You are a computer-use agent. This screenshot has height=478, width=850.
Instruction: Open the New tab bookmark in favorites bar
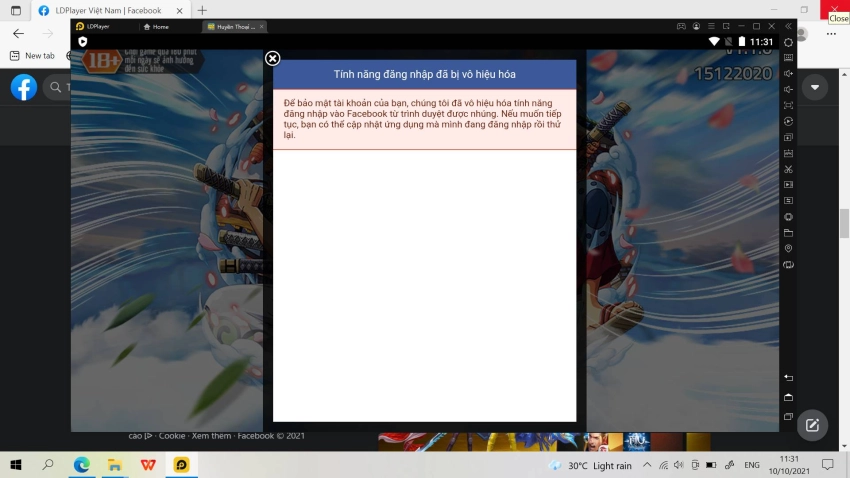(x=33, y=55)
